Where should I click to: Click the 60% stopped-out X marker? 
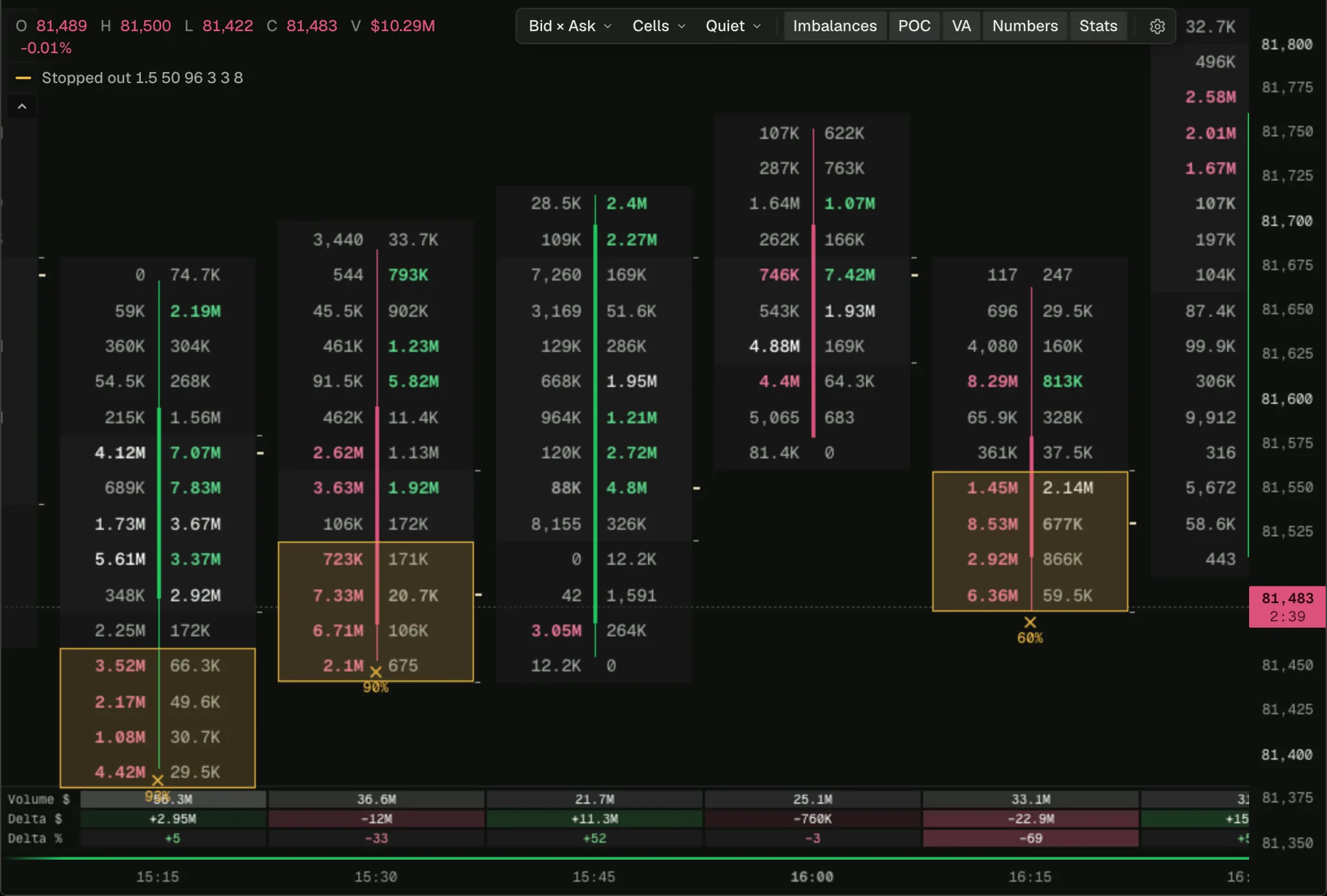[1030, 623]
